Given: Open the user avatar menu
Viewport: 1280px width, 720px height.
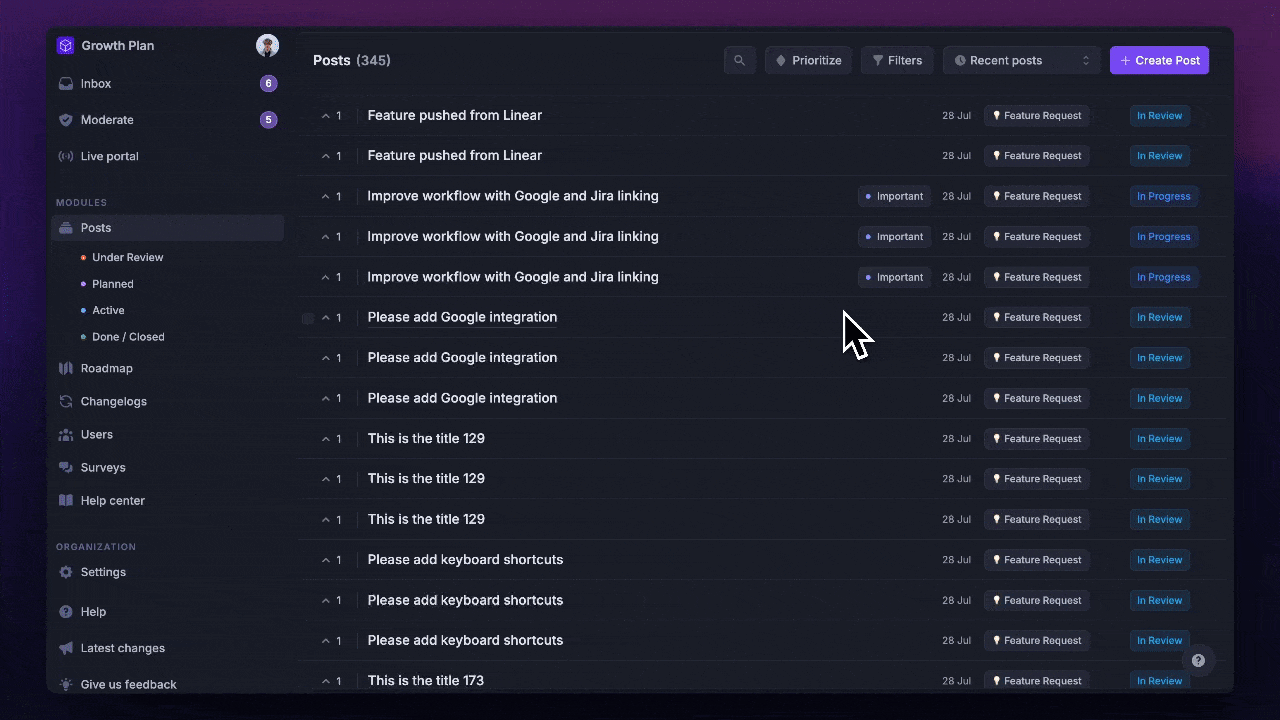Looking at the screenshot, I should point(267,45).
